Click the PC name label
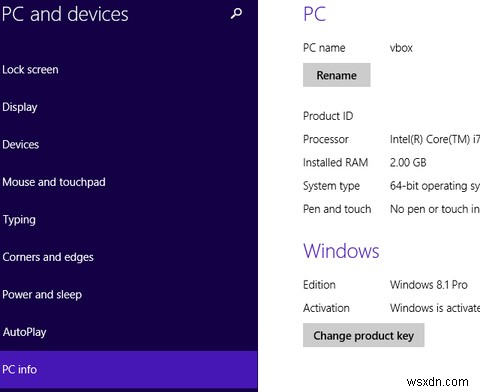This screenshot has height=392, width=480. point(324,48)
